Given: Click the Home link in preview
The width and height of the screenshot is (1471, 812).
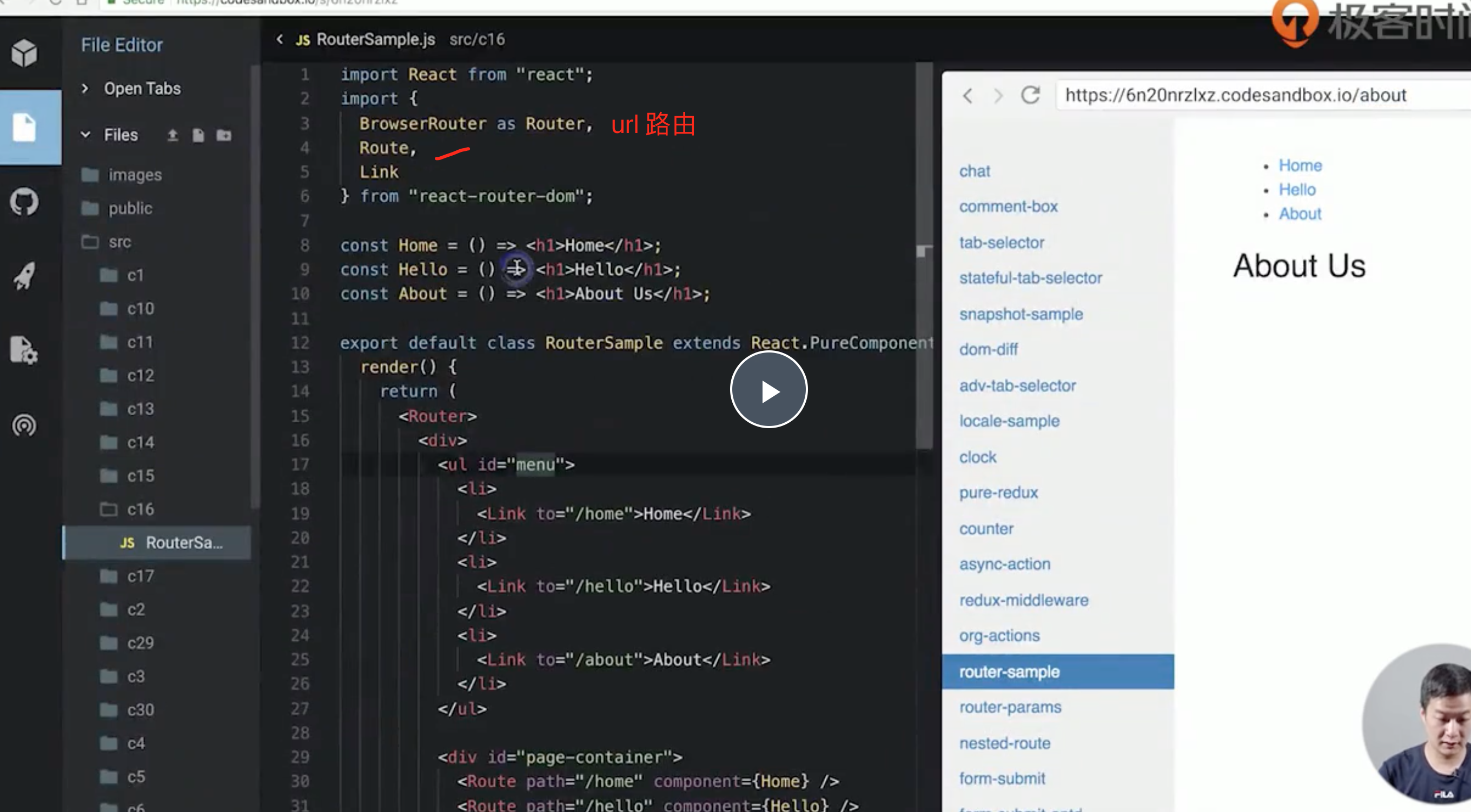Looking at the screenshot, I should coord(1300,165).
